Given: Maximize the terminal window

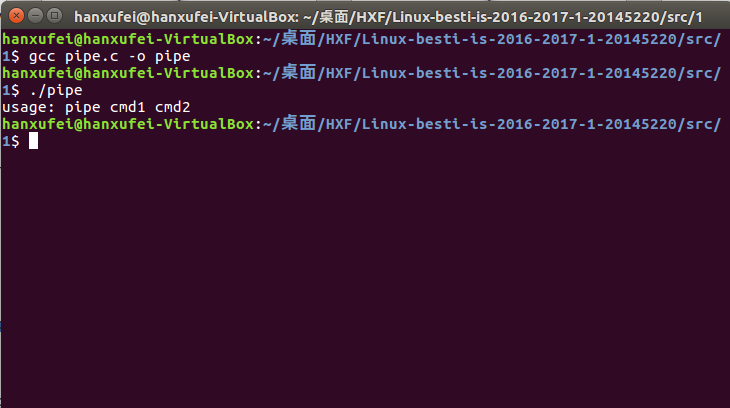Looking at the screenshot, I should click(54, 16).
